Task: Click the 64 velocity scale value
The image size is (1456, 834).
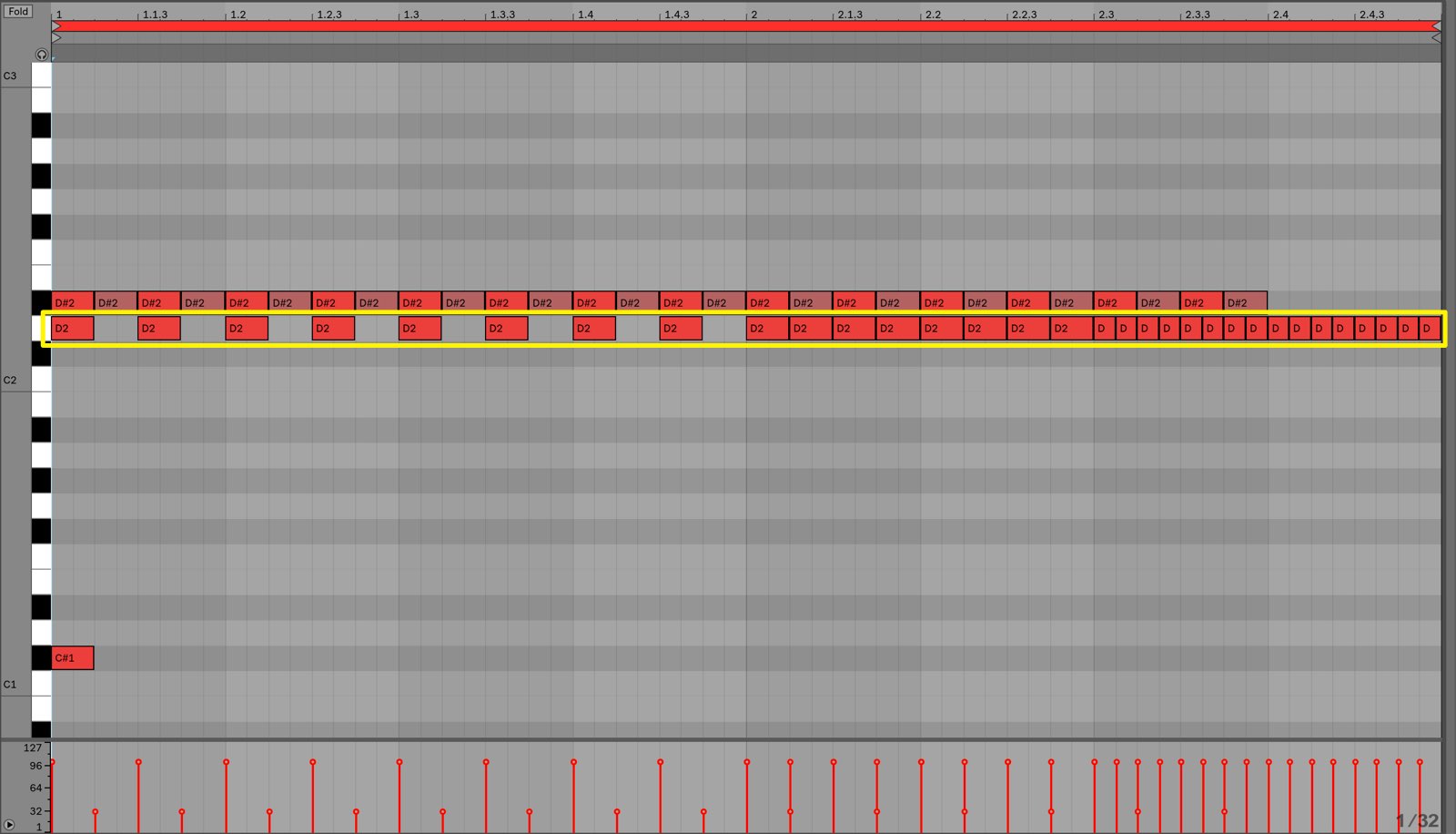Action: [x=35, y=788]
